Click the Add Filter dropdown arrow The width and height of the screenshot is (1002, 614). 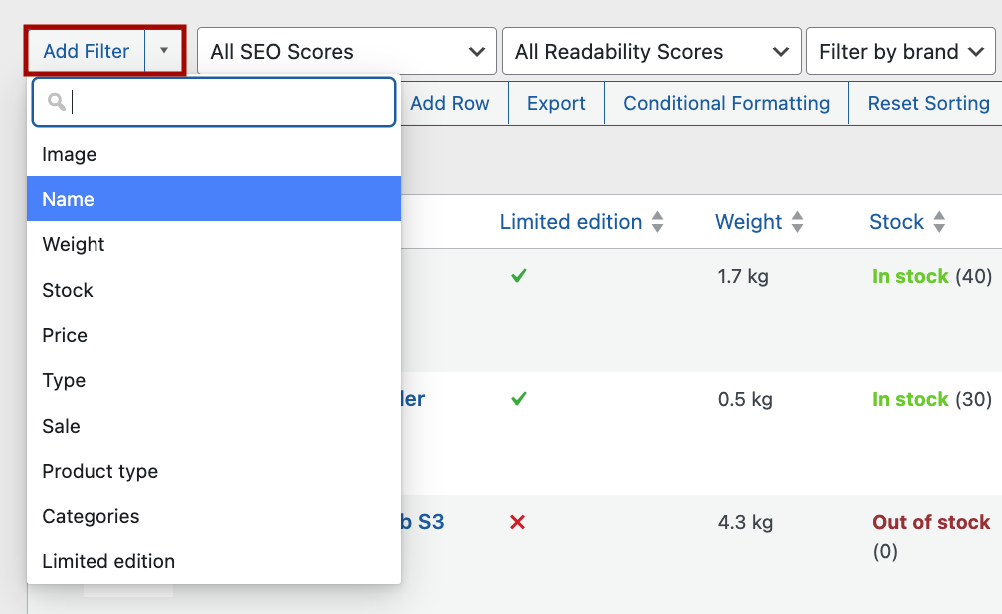click(x=164, y=51)
